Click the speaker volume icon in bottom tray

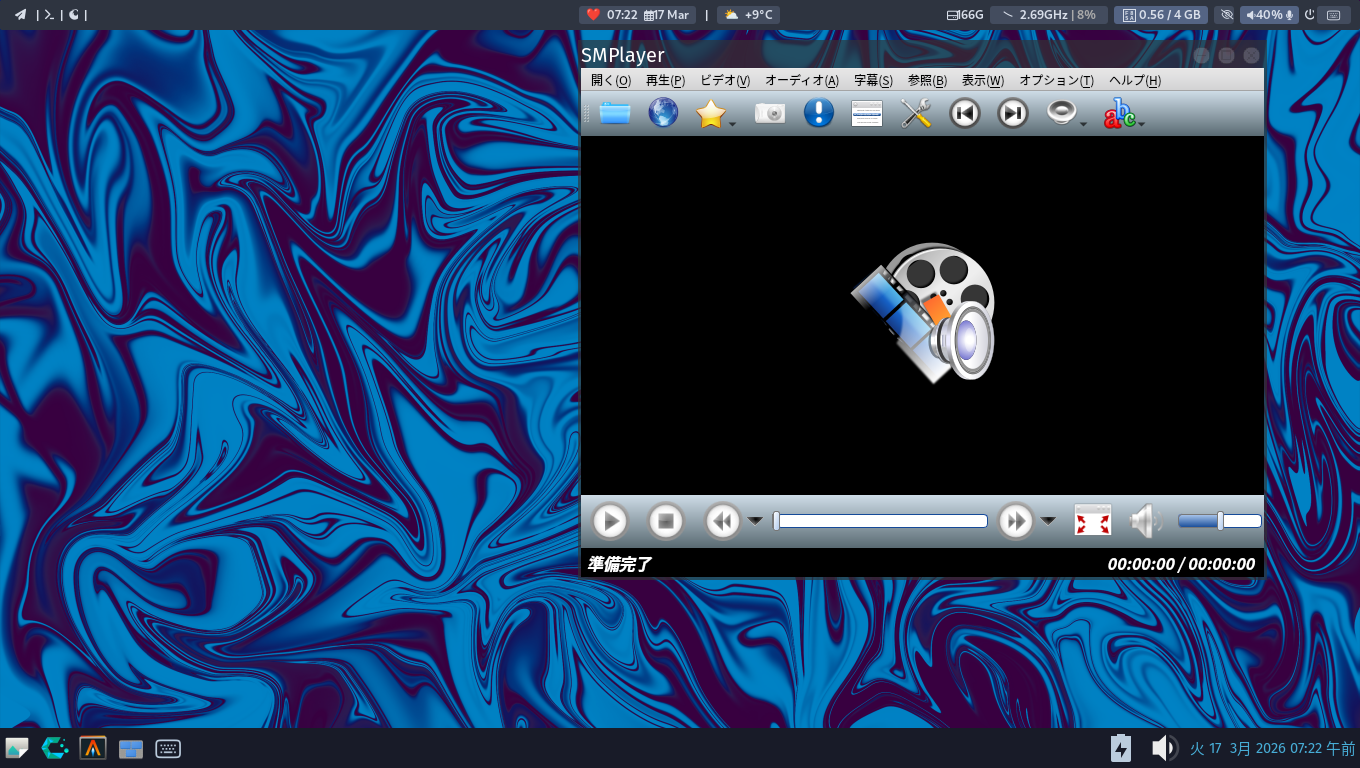[x=1163, y=748]
